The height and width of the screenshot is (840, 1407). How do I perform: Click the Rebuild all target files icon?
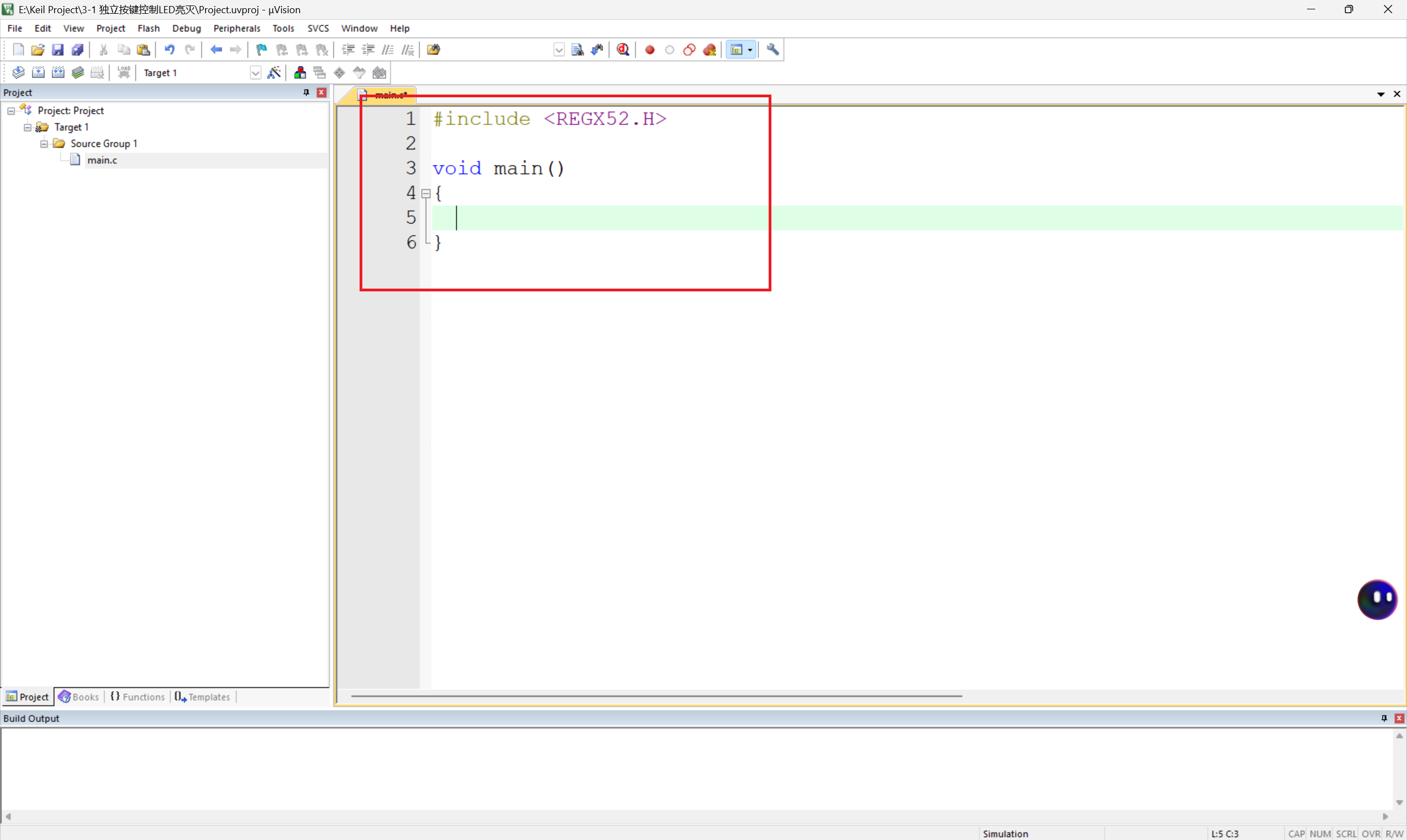point(58,73)
